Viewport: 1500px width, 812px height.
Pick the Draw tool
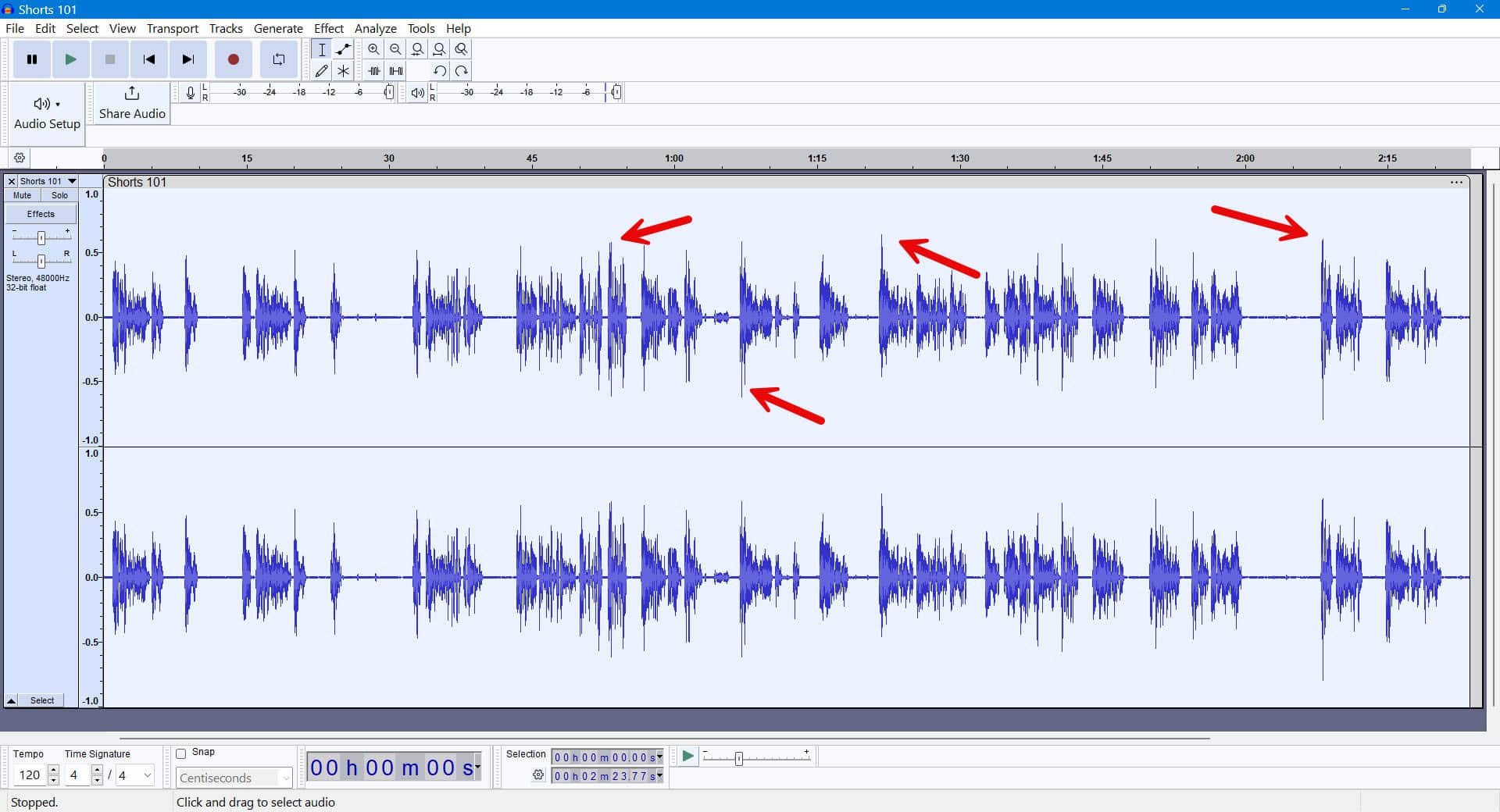[x=321, y=70]
